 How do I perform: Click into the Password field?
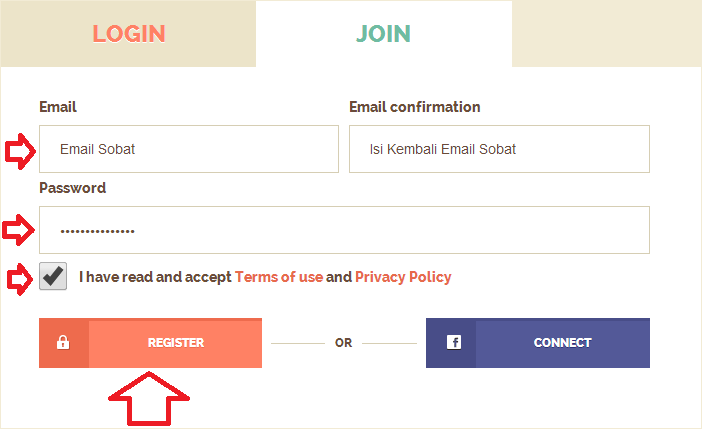pyautogui.click(x=344, y=230)
